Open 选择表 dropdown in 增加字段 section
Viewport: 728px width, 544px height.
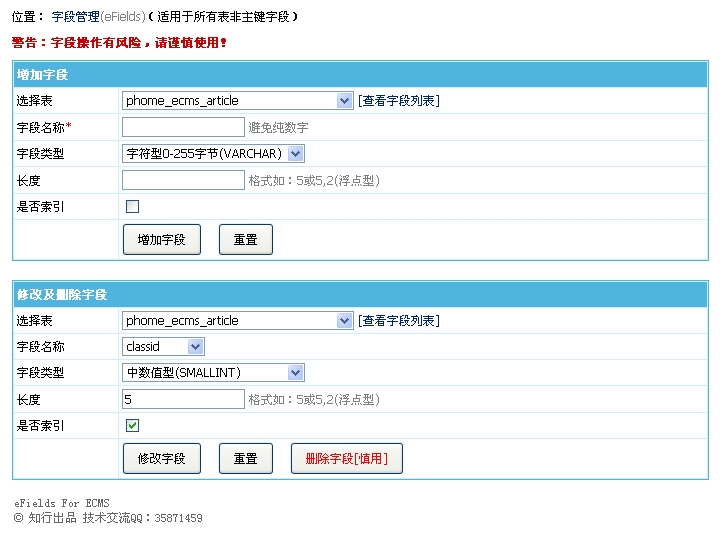[237, 100]
